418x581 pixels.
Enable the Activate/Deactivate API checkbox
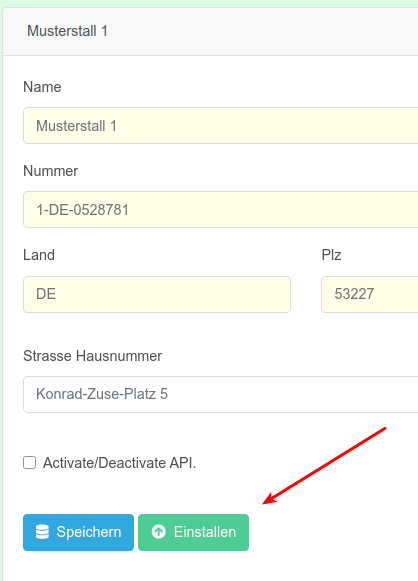[x=30, y=463]
